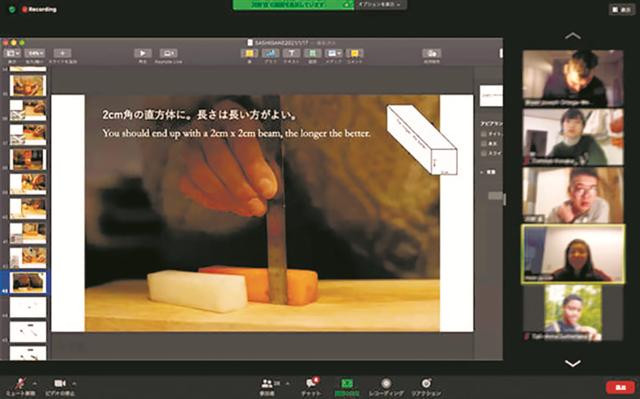Expand the Background section disclosure triangle

[482, 172]
